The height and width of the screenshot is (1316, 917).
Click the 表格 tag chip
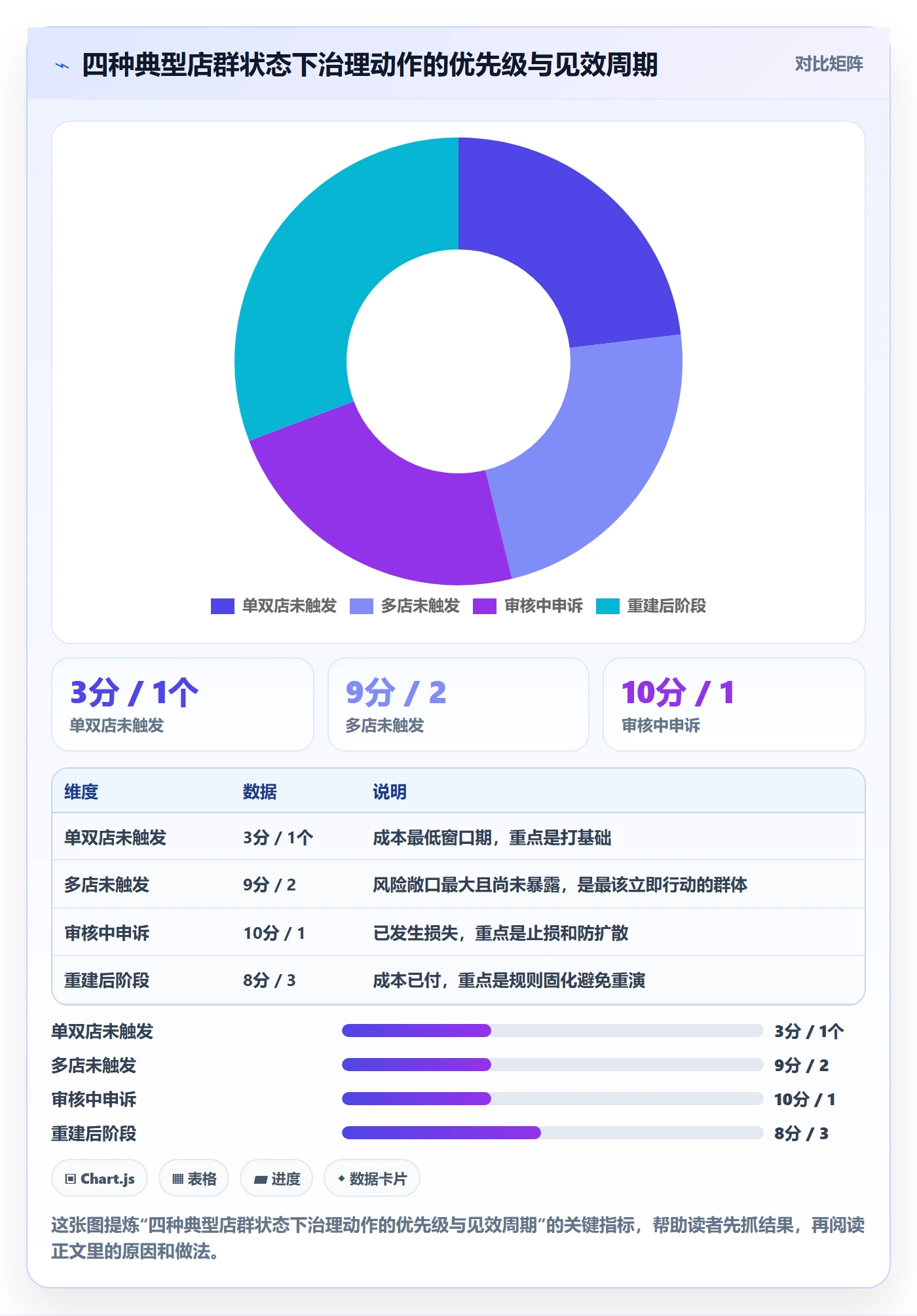pyautogui.click(x=194, y=1179)
